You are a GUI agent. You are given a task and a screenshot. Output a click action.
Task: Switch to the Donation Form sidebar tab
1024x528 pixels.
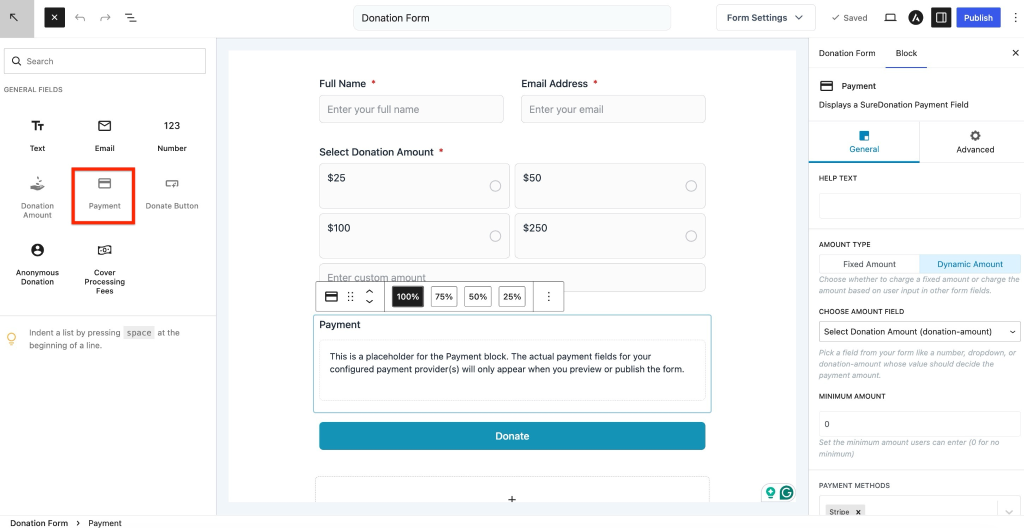(847, 53)
